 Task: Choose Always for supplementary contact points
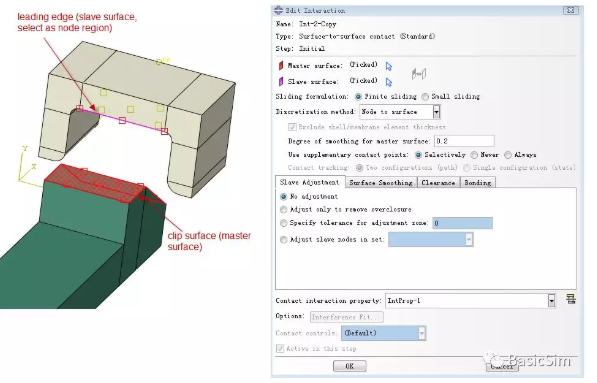click(x=508, y=155)
